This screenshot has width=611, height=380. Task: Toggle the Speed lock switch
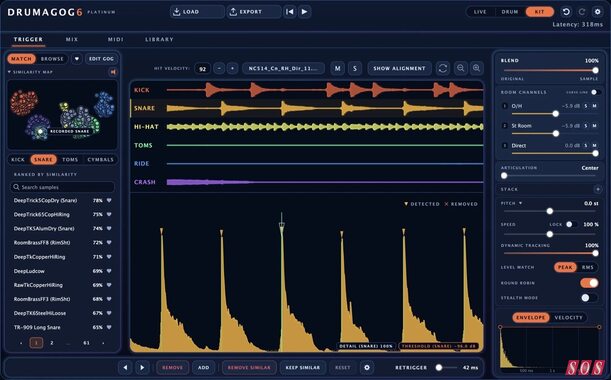571,224
